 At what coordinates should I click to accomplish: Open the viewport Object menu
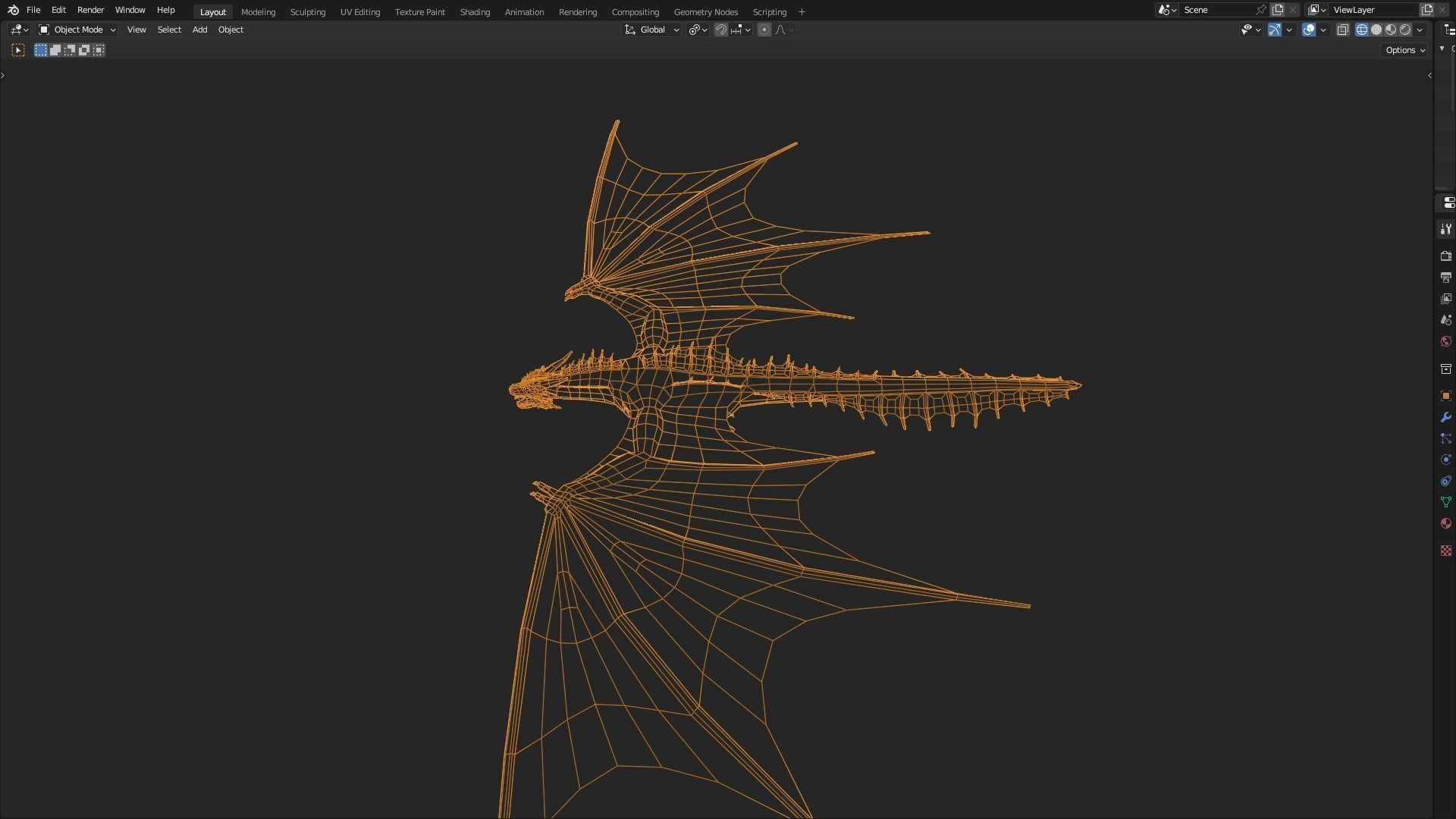click(x=231, y=30)
